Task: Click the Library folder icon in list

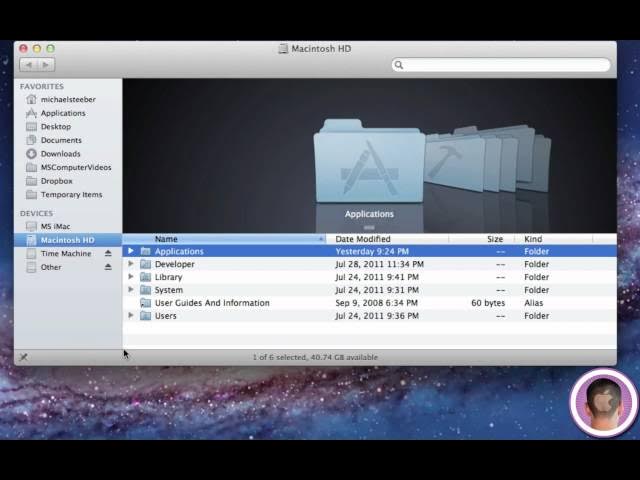Action: pyautogui.click(x=145, y=277)
